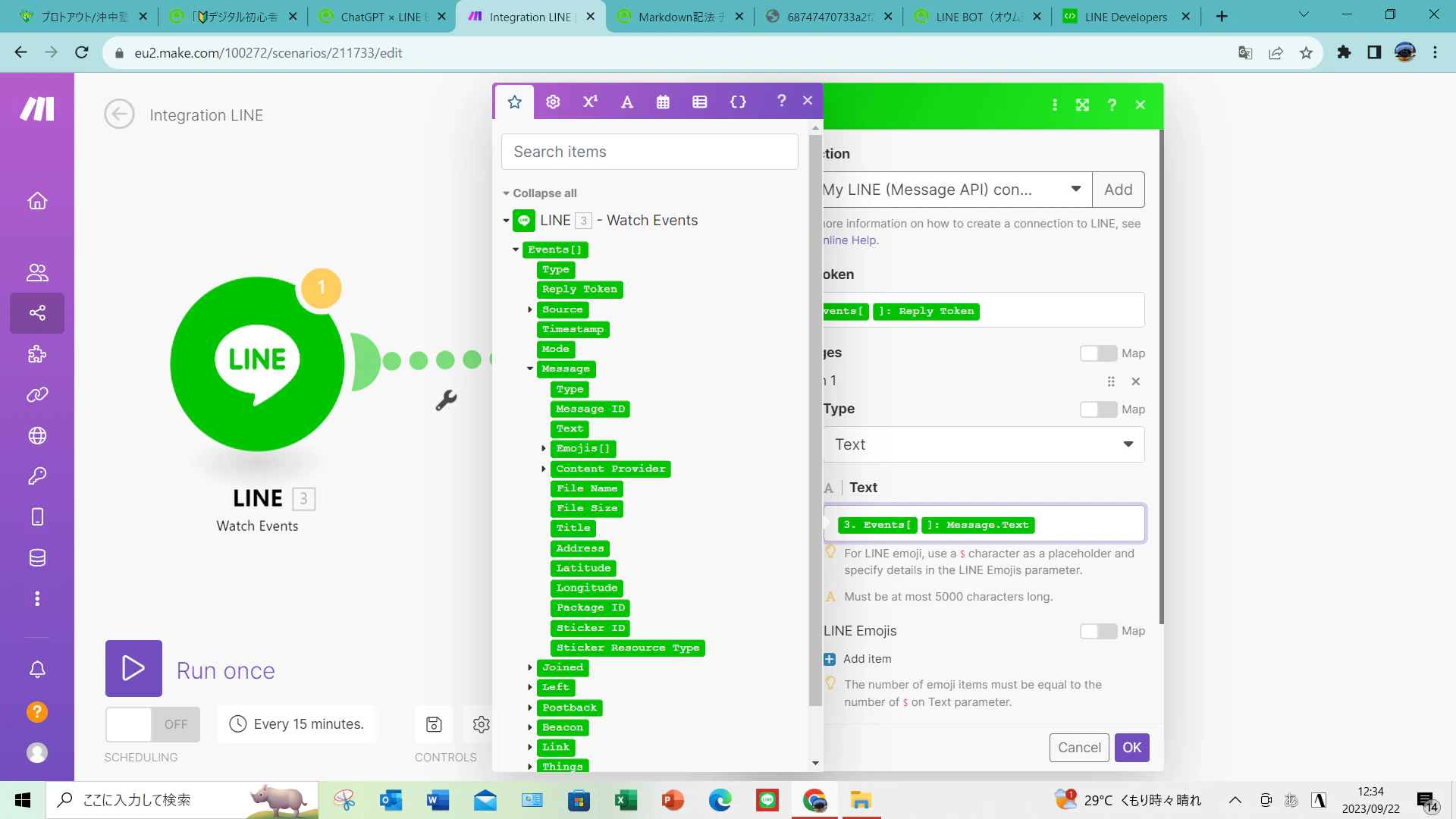Open the connection dropdown
The image size is (1456, 819).
958,190
